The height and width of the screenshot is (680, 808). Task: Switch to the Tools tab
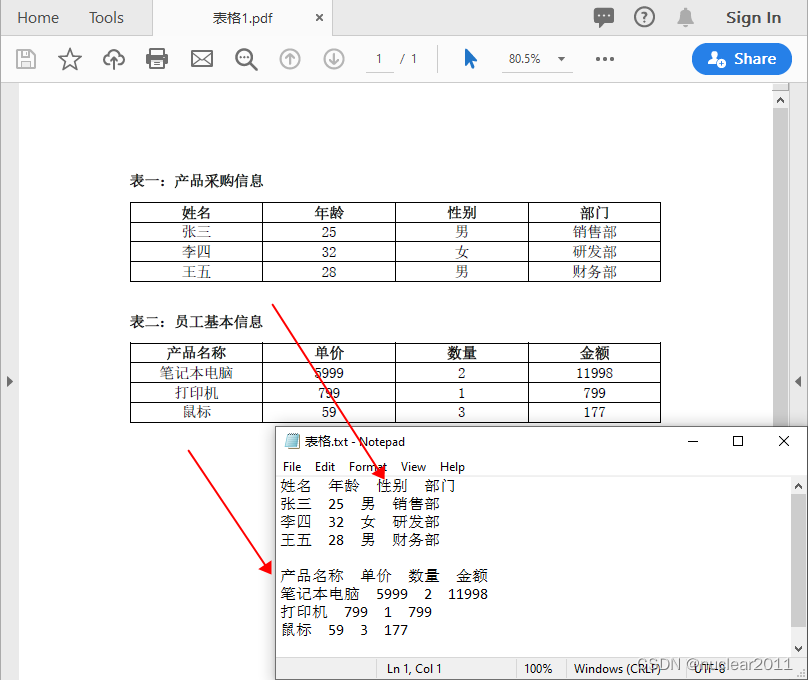(x=106, y=17)
